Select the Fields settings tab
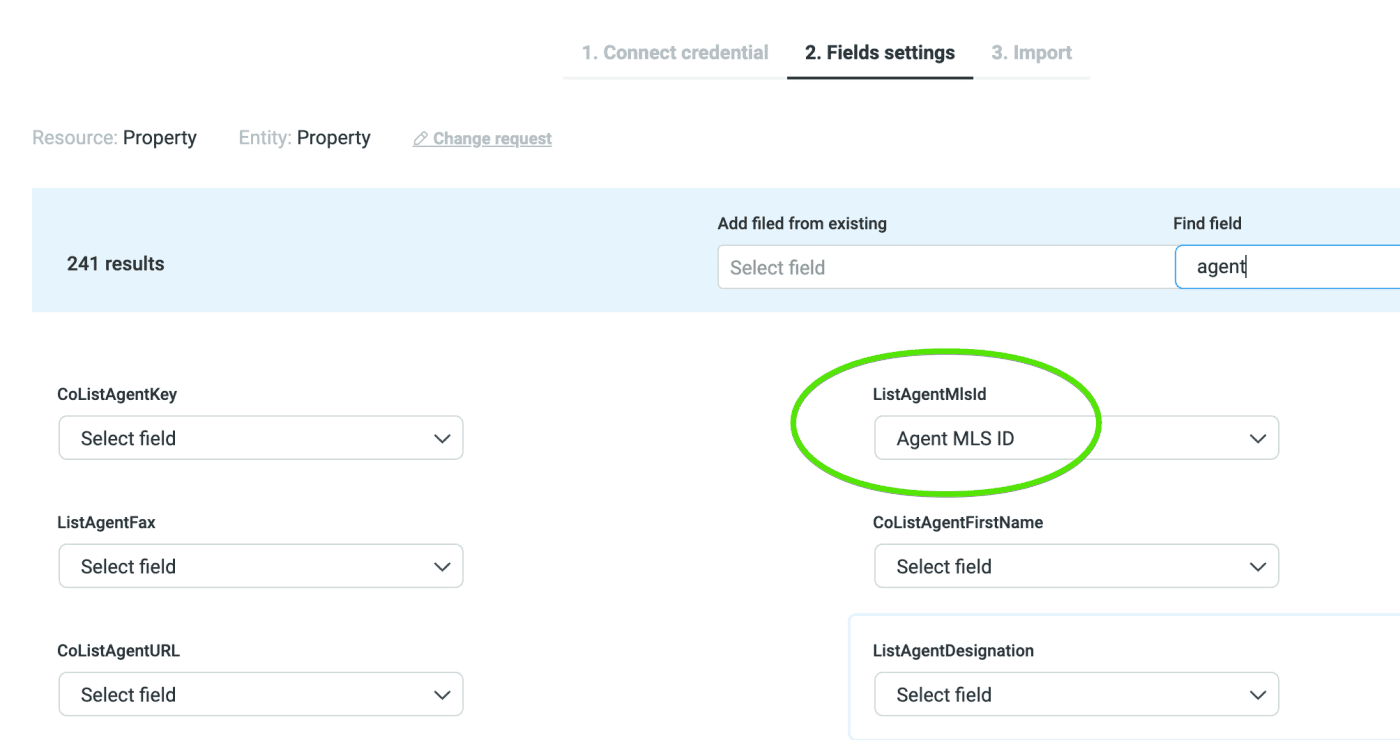Viewport: 1400px width, 740px height. click(x=879, y=52)
